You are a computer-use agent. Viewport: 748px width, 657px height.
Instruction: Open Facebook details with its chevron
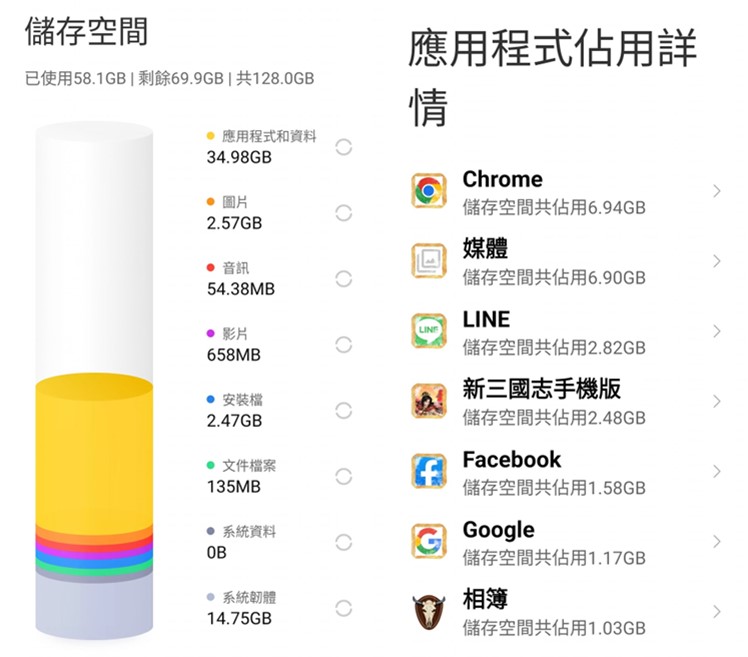[x=717, y=471]
